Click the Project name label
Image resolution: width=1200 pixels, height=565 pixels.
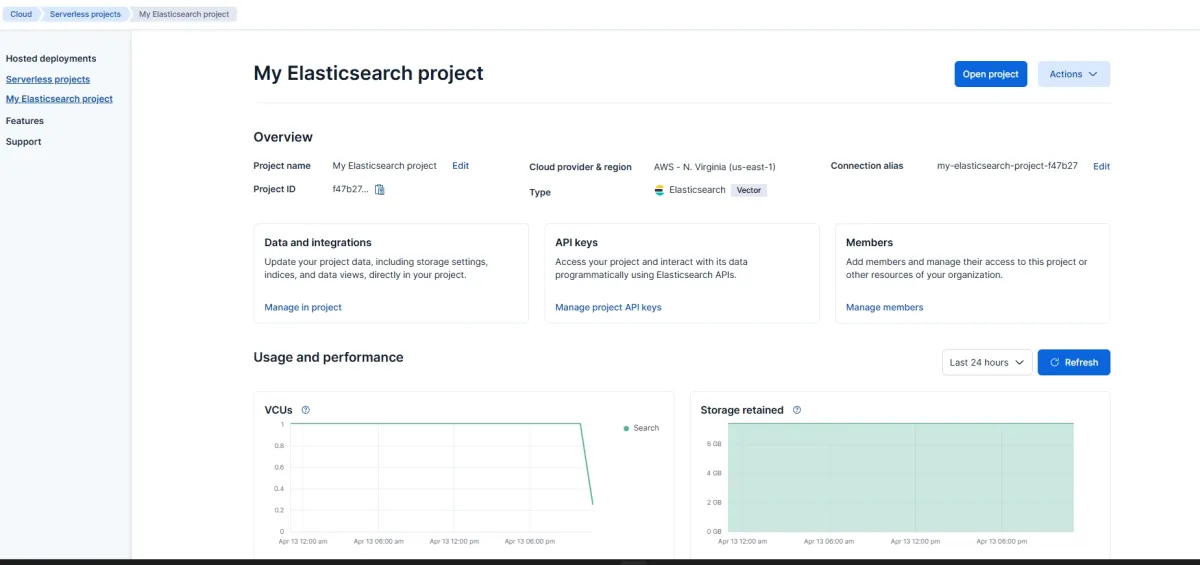[282, 166]
